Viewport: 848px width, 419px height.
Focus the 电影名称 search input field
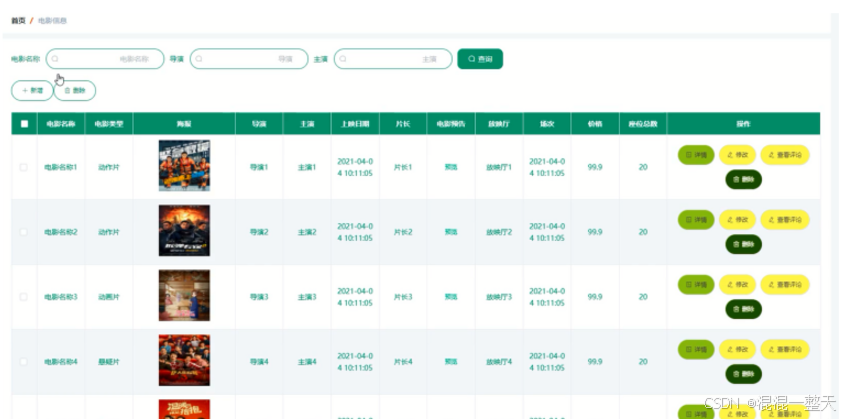pyautogui.click(x=105, y=59)
